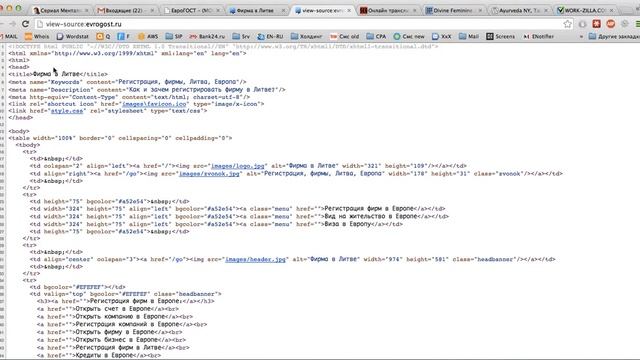The height and width of the screenshot is (360, 640).
Task: Expand the Холдинг bookmarks folder
Action: (x=306, y=36)
